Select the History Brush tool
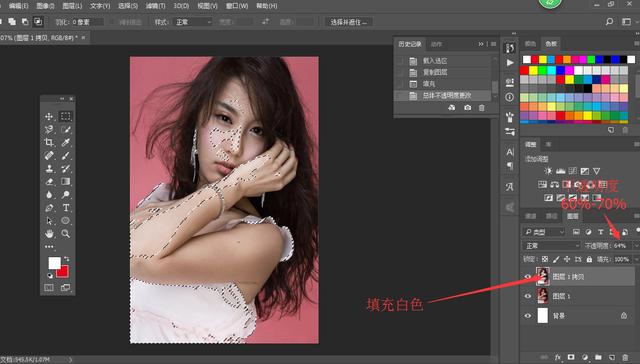This screenshot has width=640, height=364. 65,169
